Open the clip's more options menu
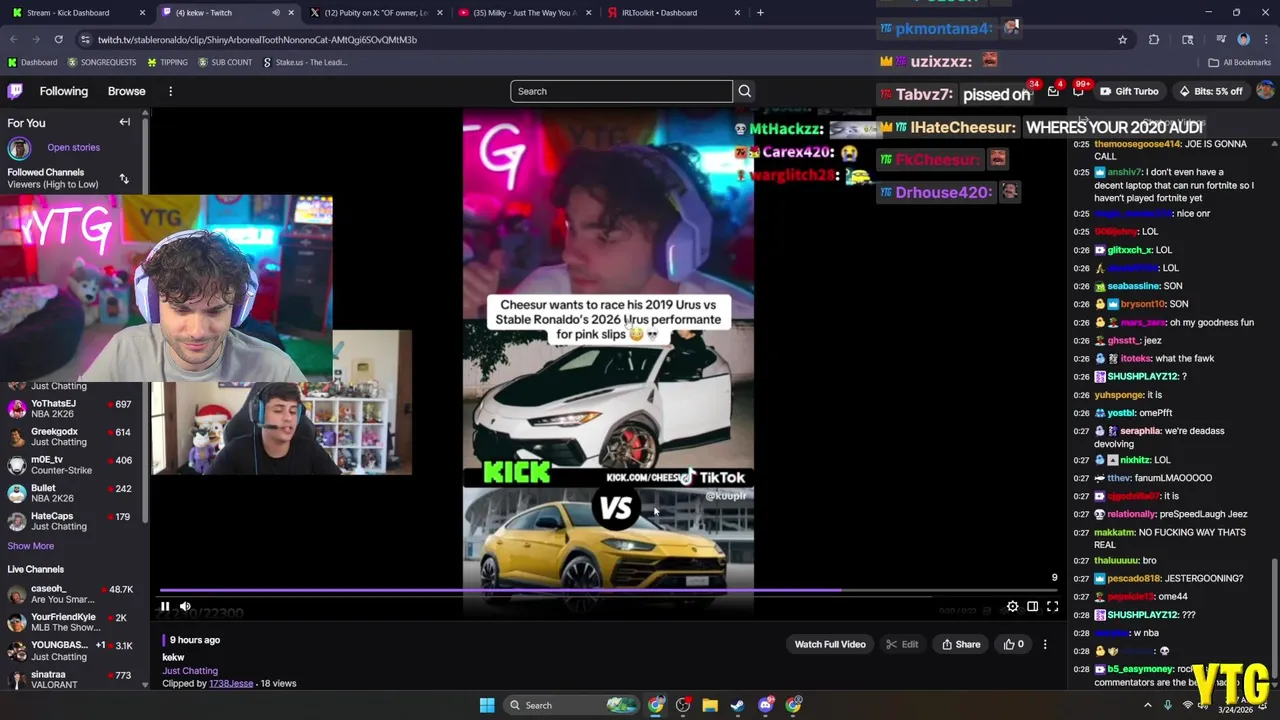The height and width of the screenshot is (720, 1280). [x=1045, y=644]
